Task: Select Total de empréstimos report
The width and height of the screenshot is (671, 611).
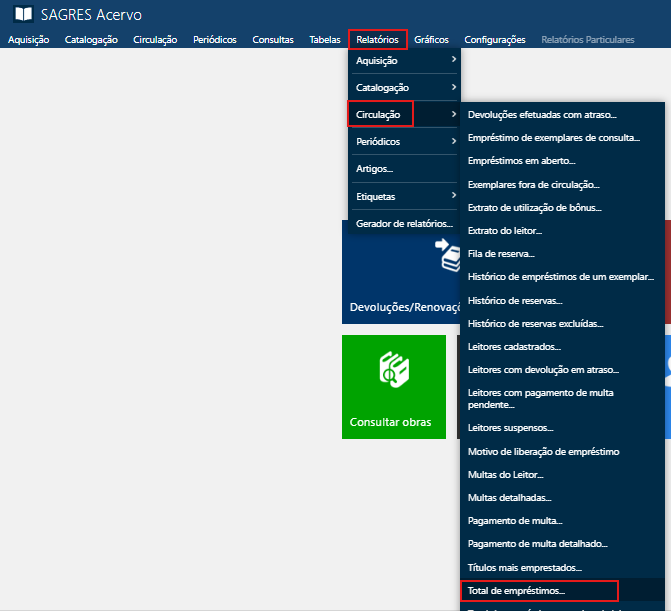Action: tap(516, 591)
